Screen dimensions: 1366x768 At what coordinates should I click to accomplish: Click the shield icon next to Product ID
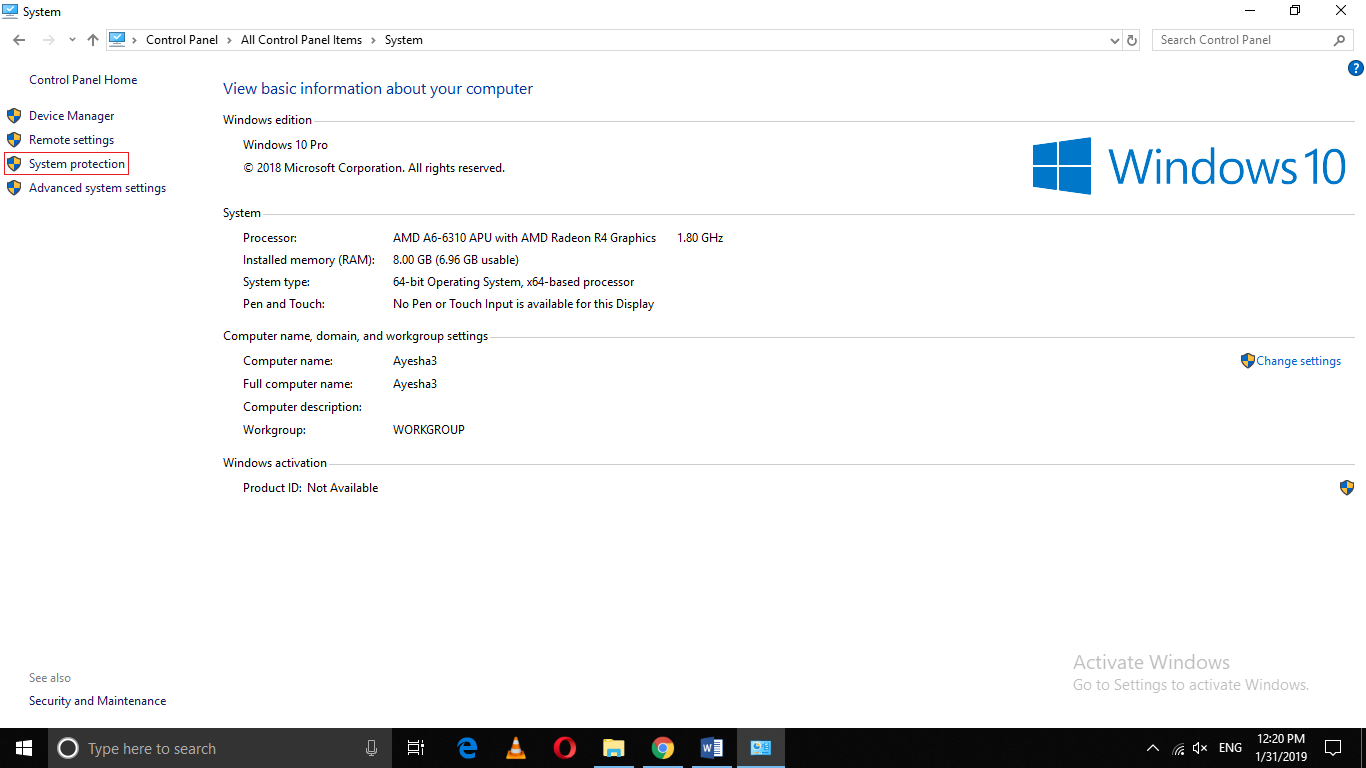[1346, 487]
